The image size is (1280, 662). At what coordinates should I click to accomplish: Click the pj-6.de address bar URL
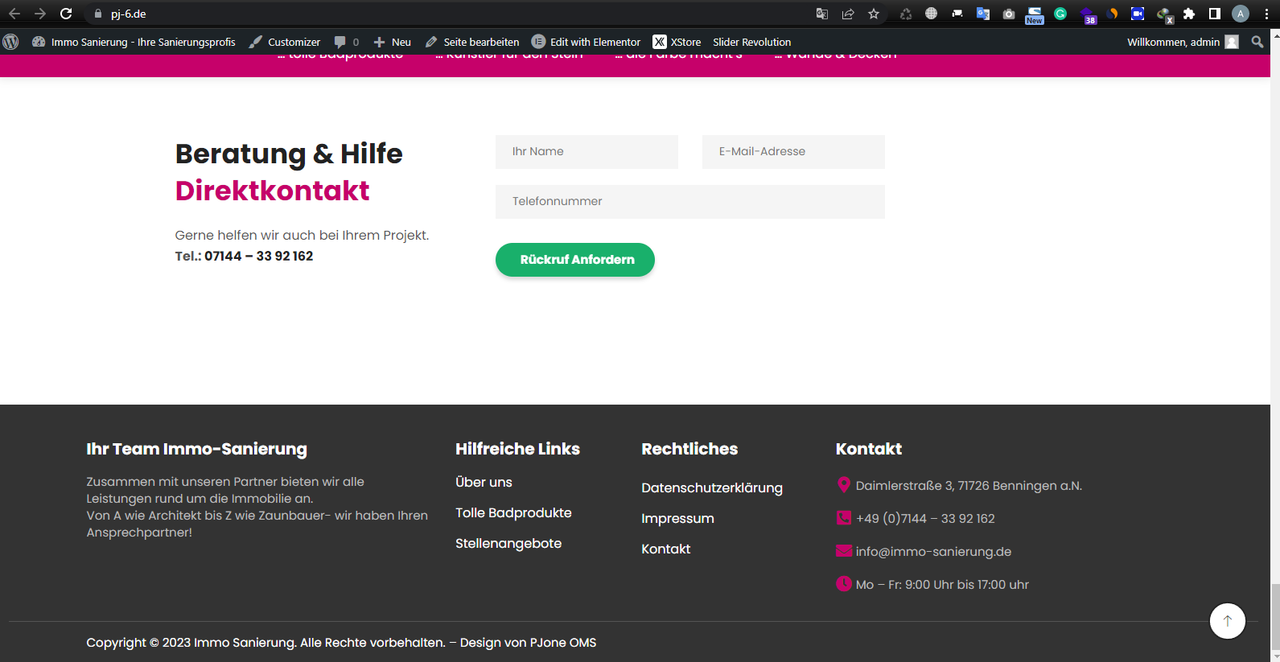click(x=129, y=14)
